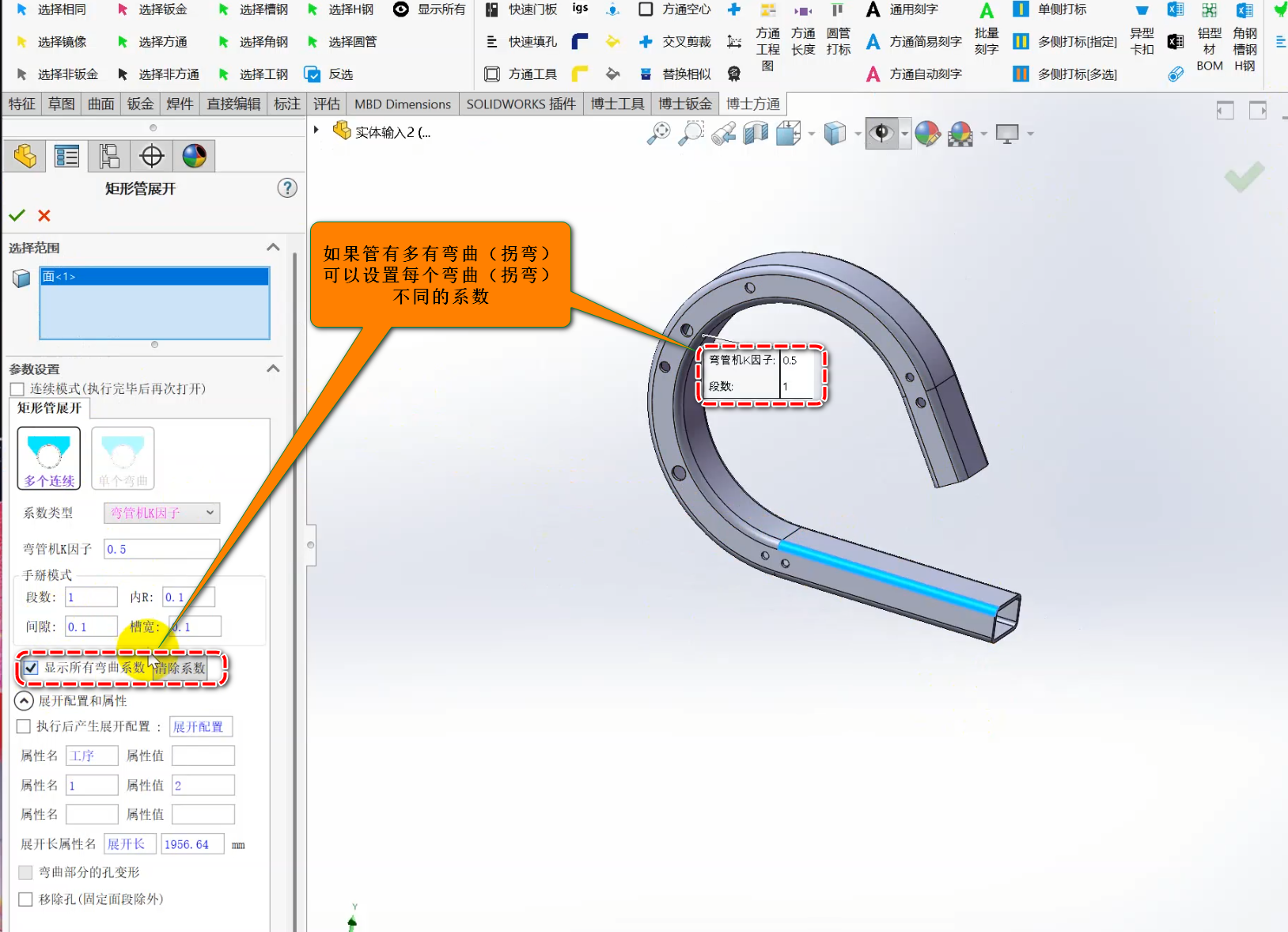This screenshot has height=932, width=1288.
Task: Open the ConfigurationManager tab icon
Action: coord(109,156)
